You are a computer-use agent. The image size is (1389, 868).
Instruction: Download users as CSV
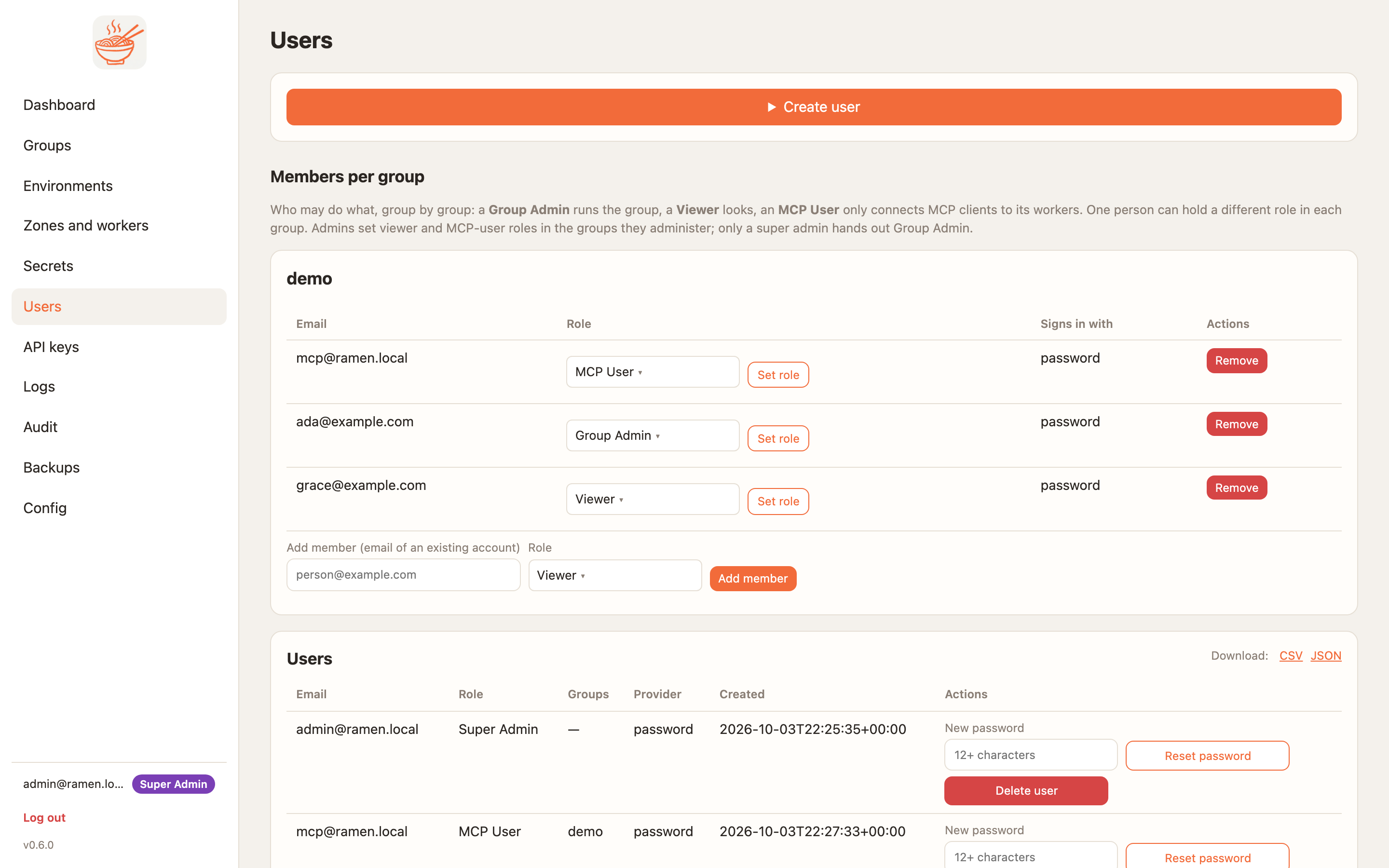point(1290,656)
